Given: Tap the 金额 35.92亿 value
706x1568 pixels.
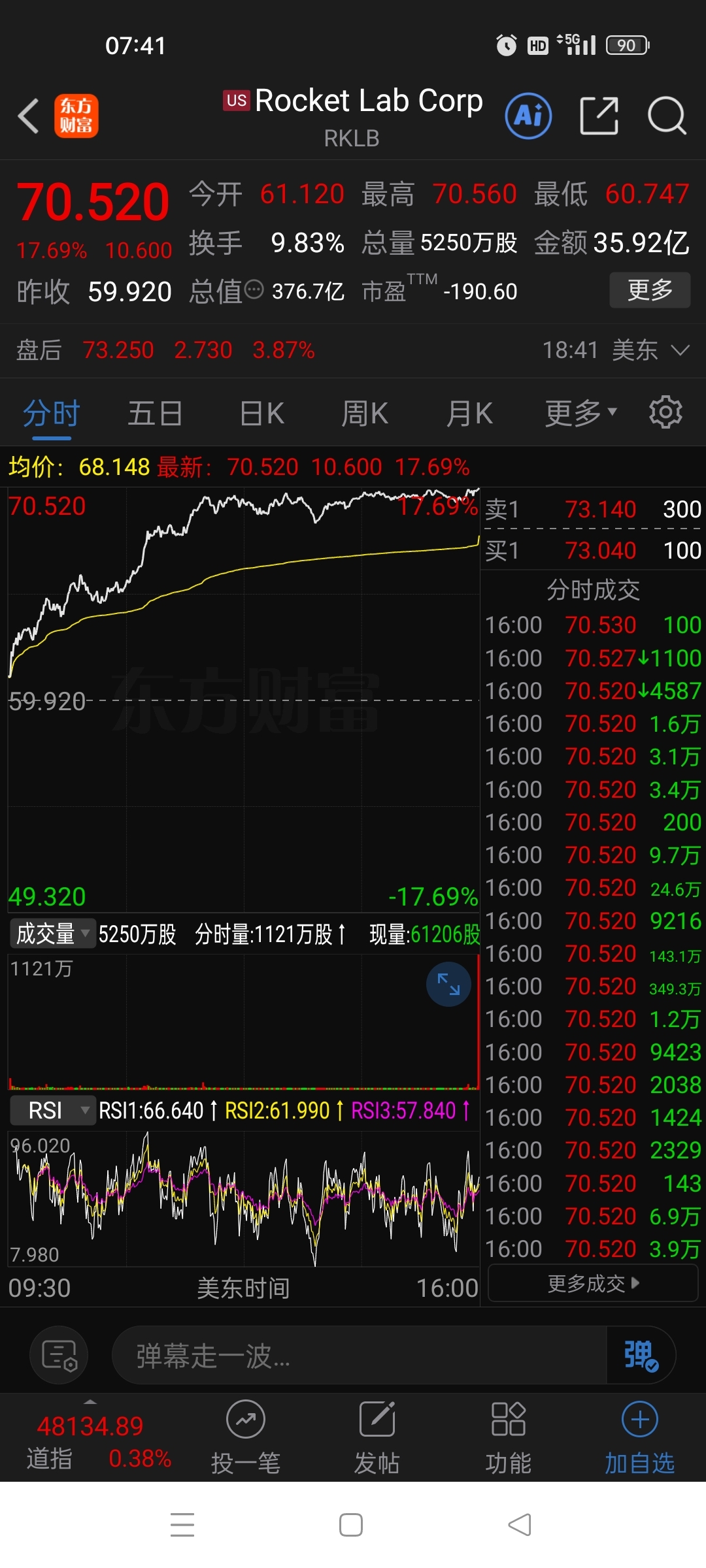Looking at the screenshot, I should coord(641,242).
